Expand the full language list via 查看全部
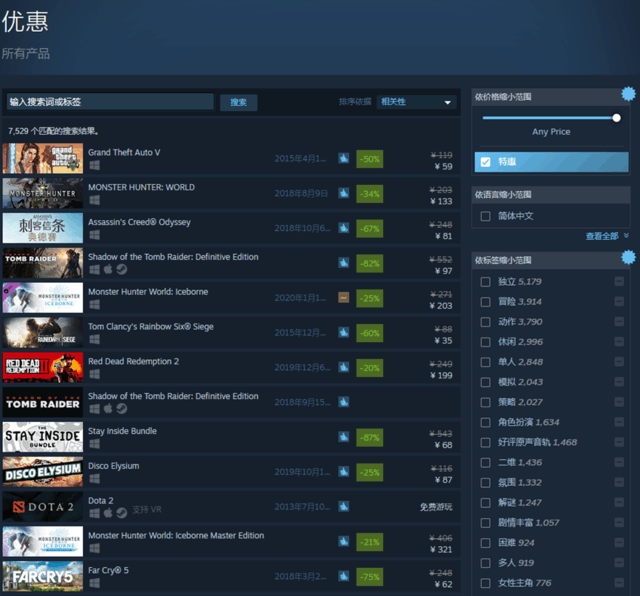 click(x=607, y=236)
